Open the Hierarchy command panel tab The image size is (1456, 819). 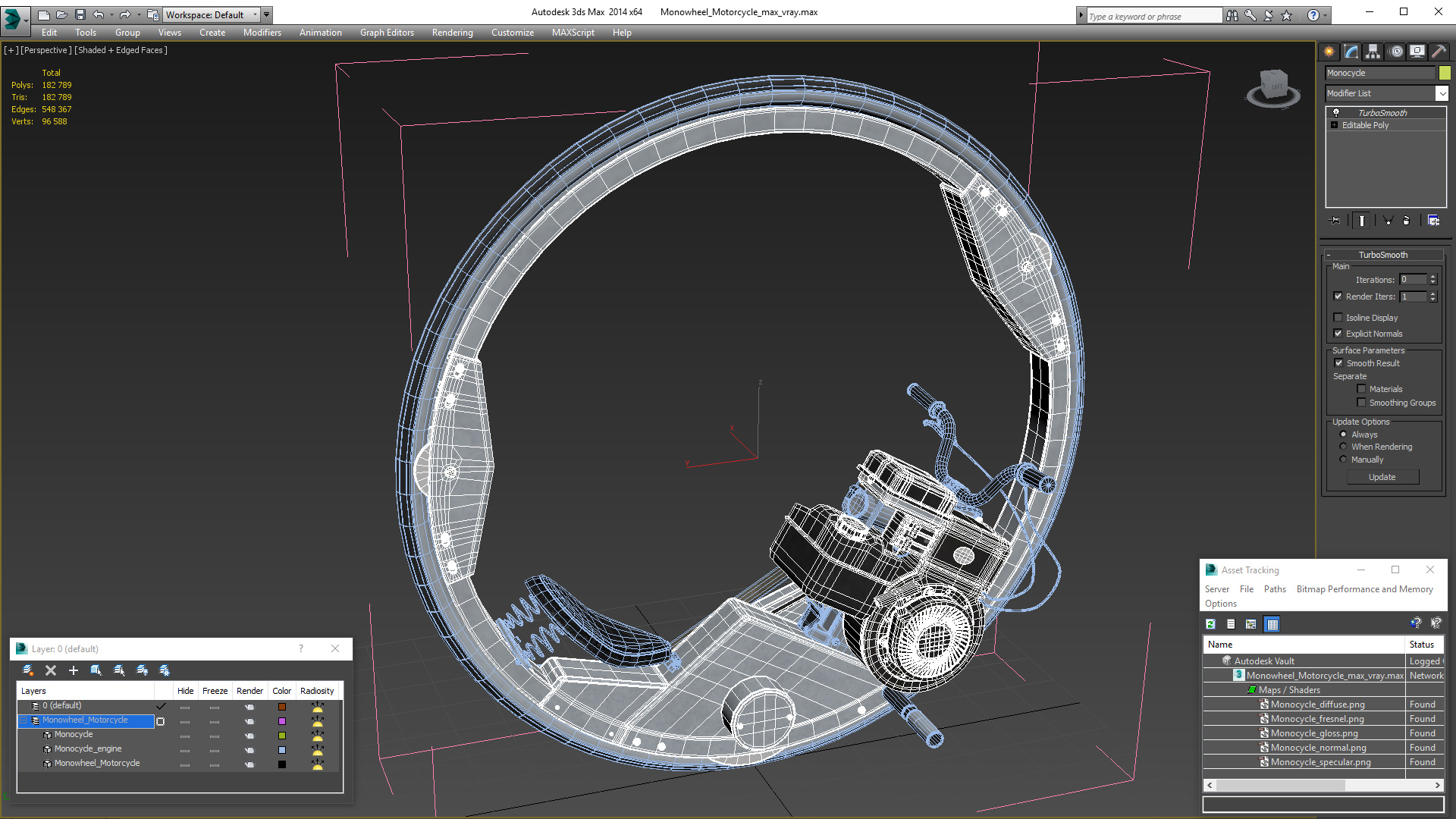click(x=1373, y=52)
